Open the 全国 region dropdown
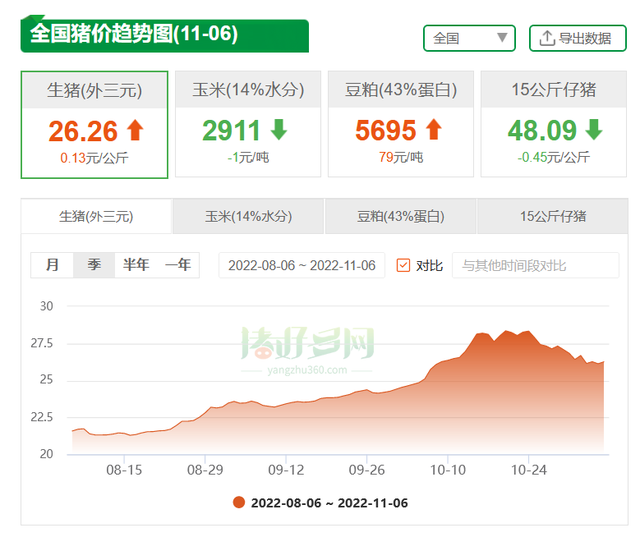The height and width of the screenshot is (537, 640). point(469,38)
